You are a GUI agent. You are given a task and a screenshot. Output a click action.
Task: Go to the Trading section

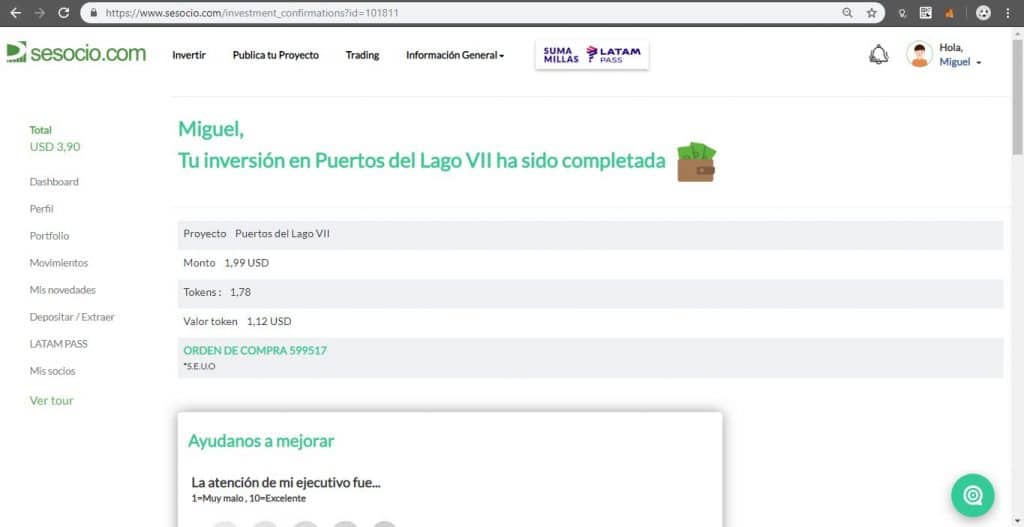click(x=362, y=56)
